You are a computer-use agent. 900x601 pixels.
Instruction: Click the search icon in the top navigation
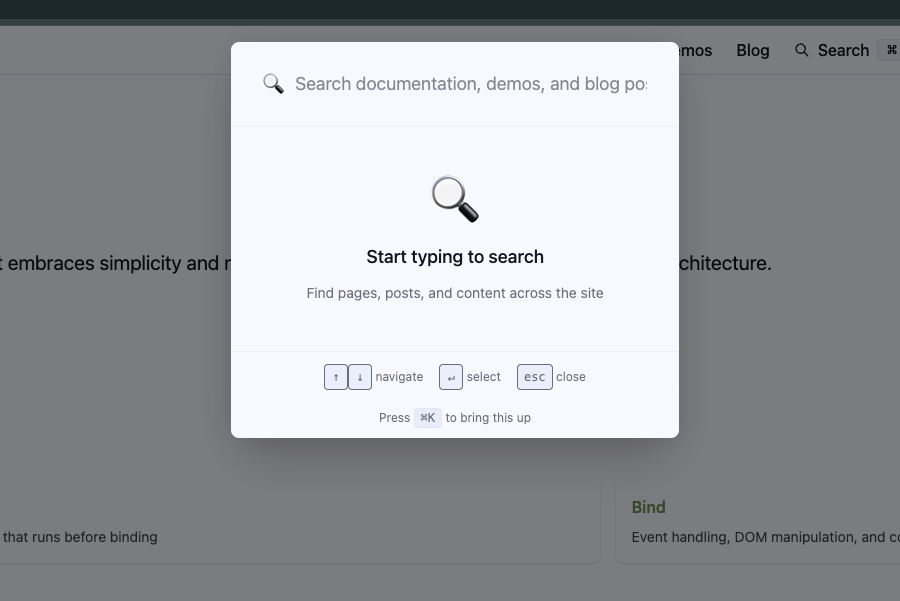(800, 50)
